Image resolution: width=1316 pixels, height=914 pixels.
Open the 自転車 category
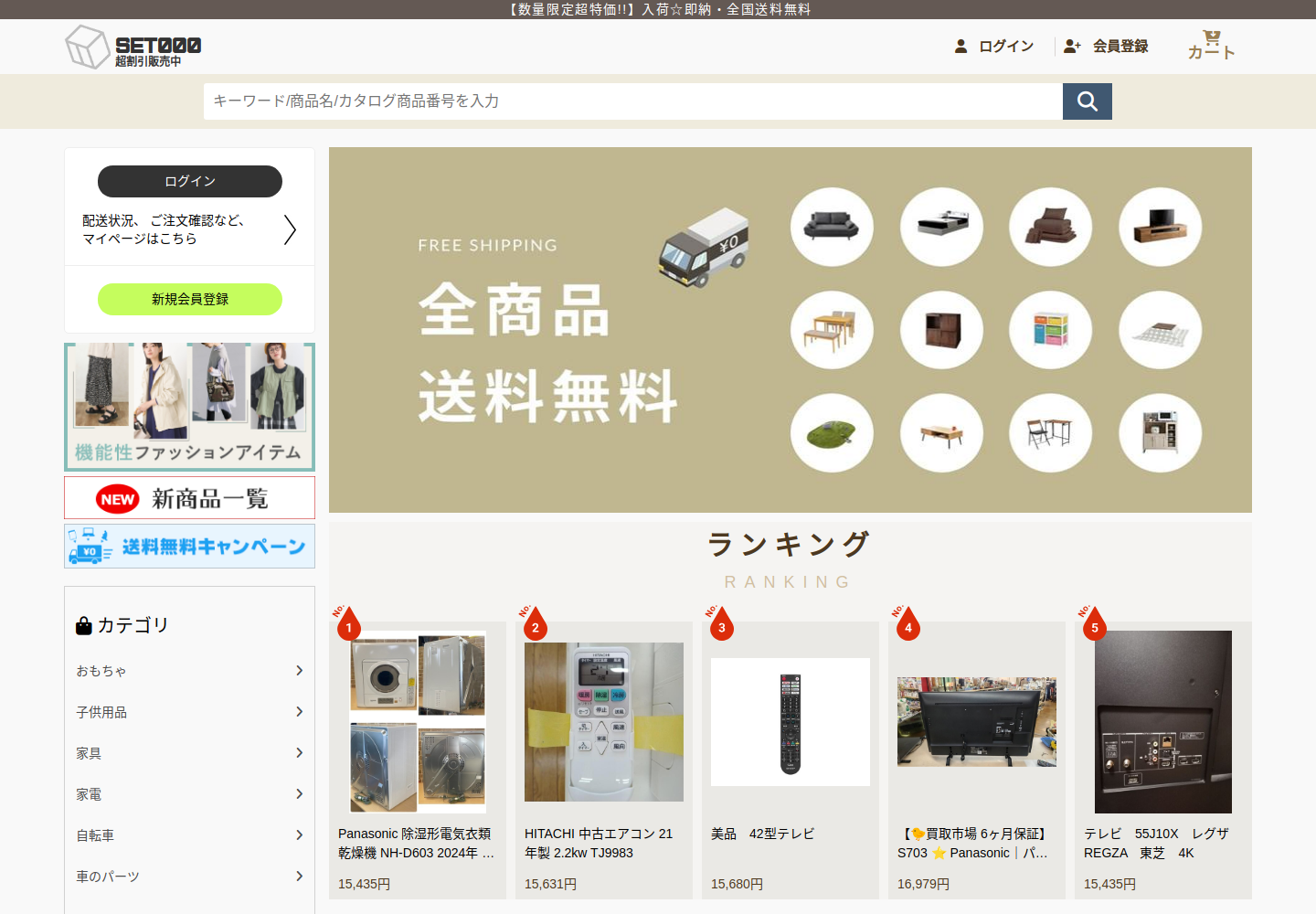[189, 835]
